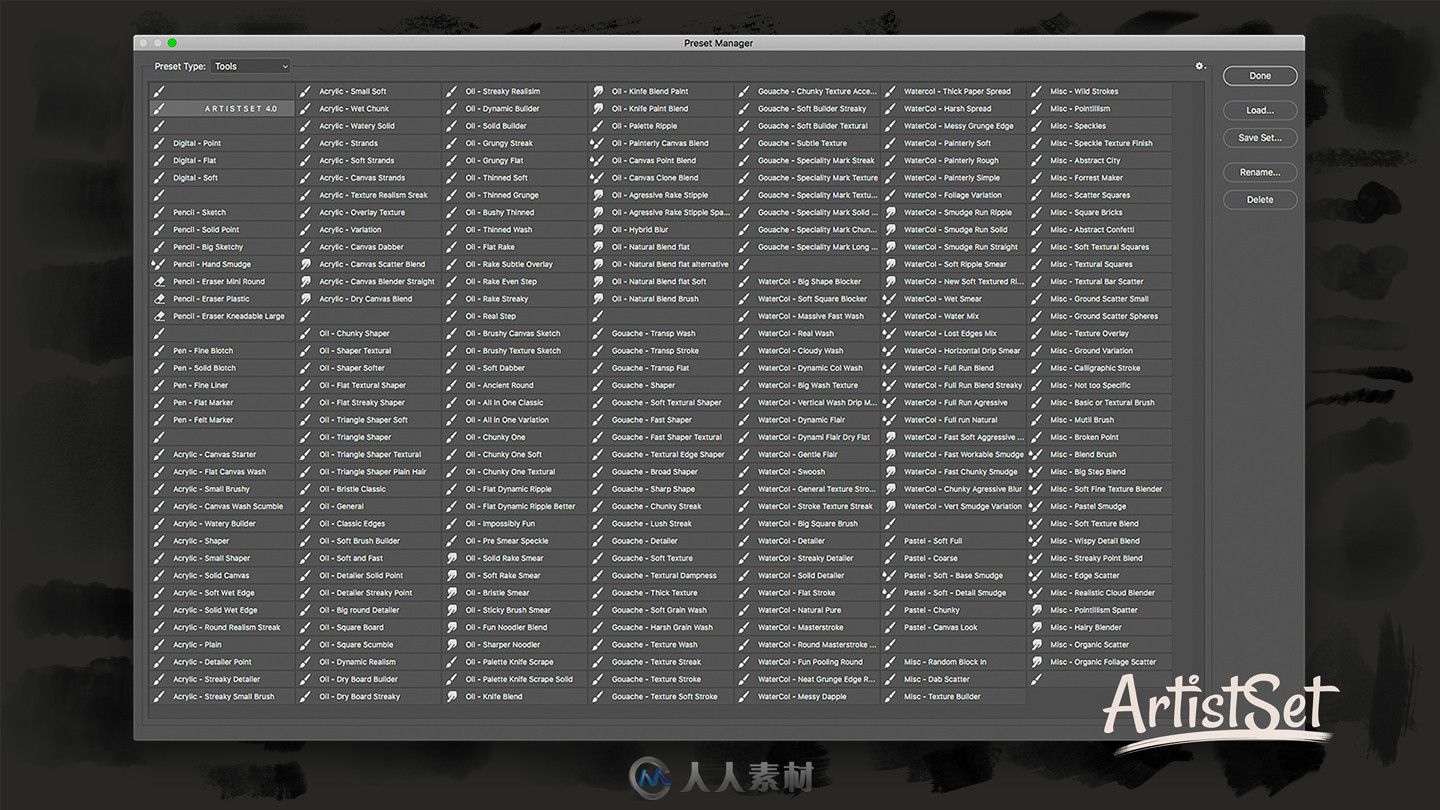Select the Gouache - Subtle Texture preset

point(806,143)
